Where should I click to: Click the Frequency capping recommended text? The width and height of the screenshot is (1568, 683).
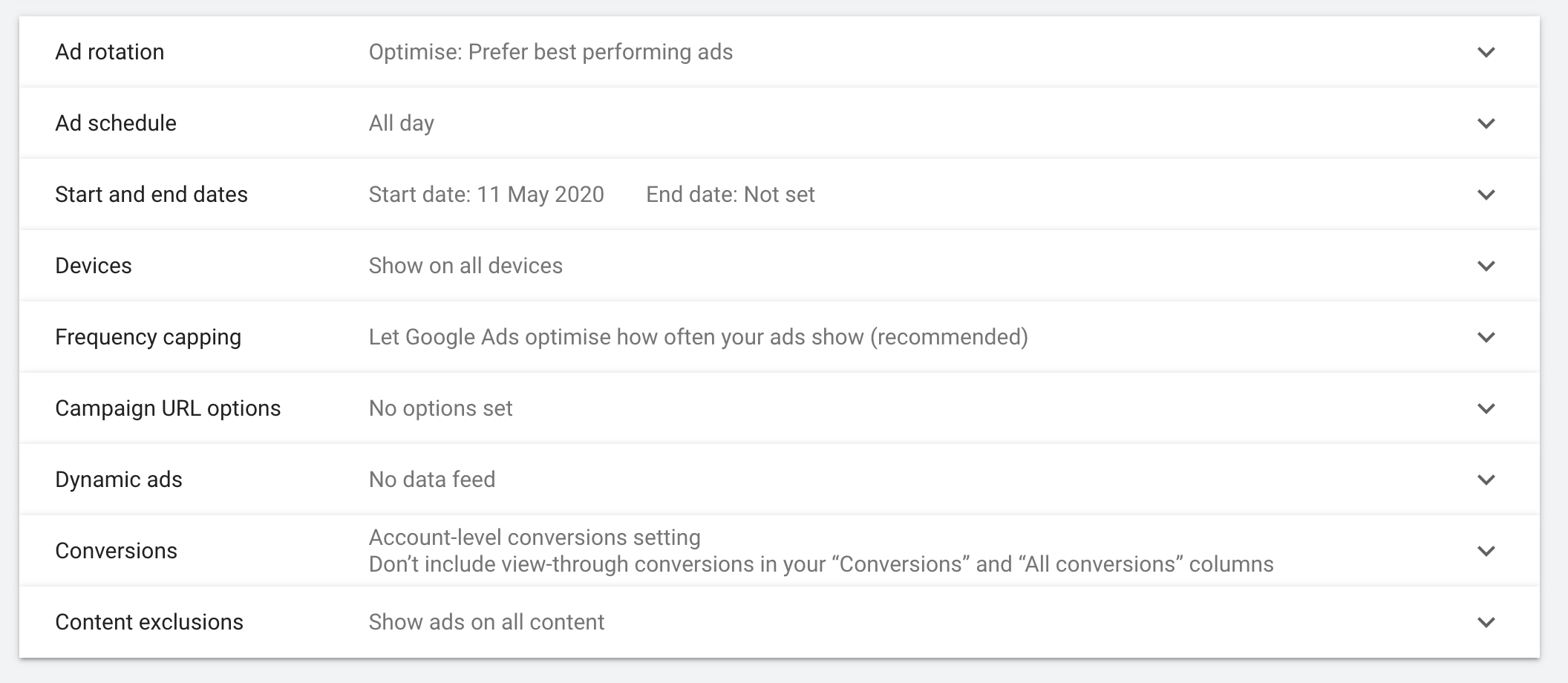point(698,337)
